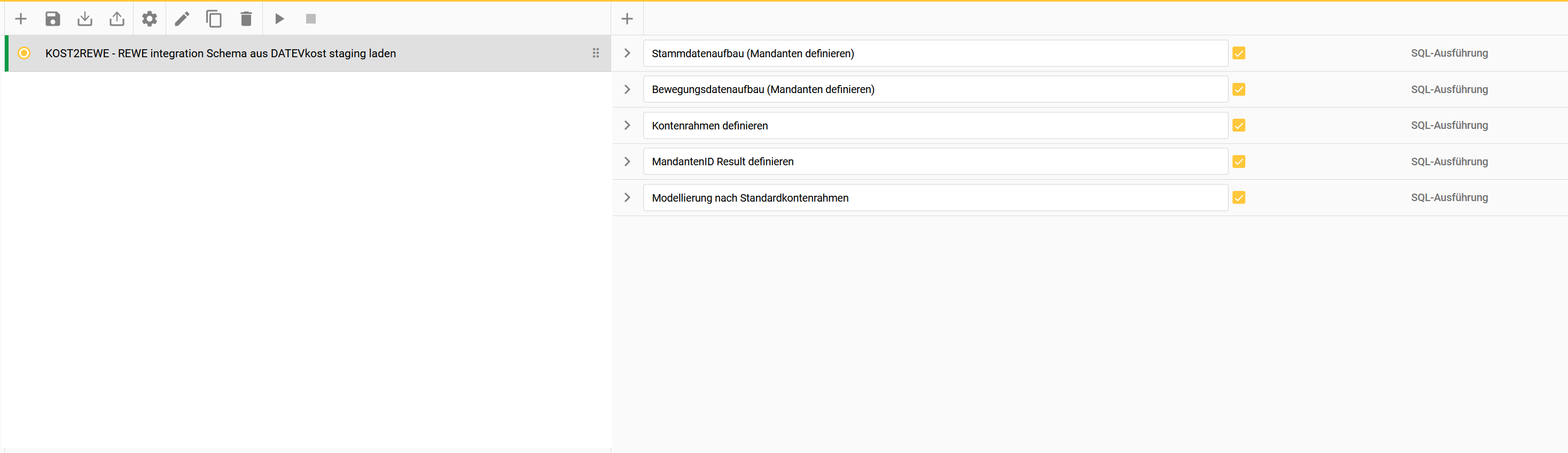Click the save disk icon
Screen dimensions: 1568x453
tap(53, 19)
